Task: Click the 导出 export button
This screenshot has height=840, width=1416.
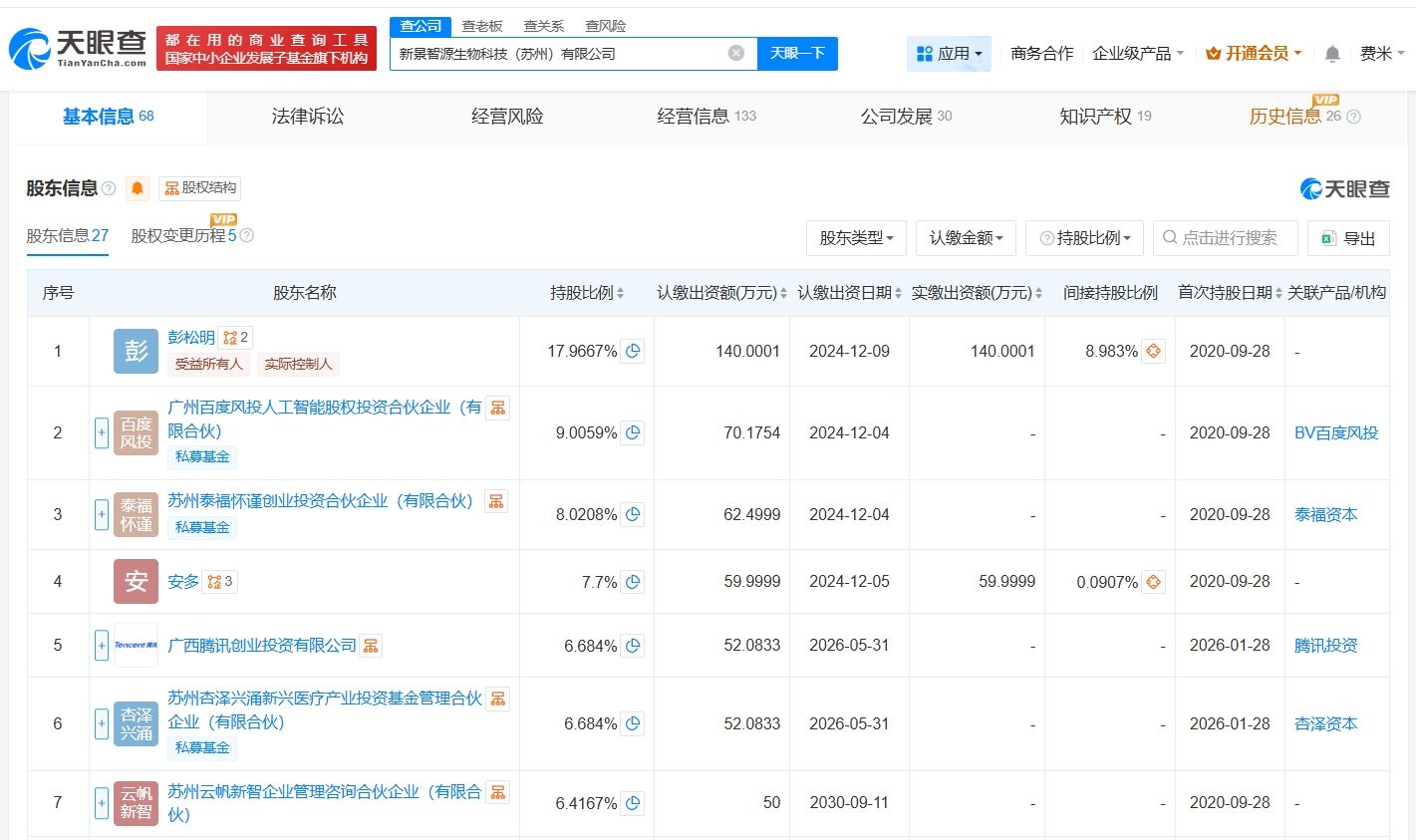Action: pyautogui.click(x=1348, y=238)
